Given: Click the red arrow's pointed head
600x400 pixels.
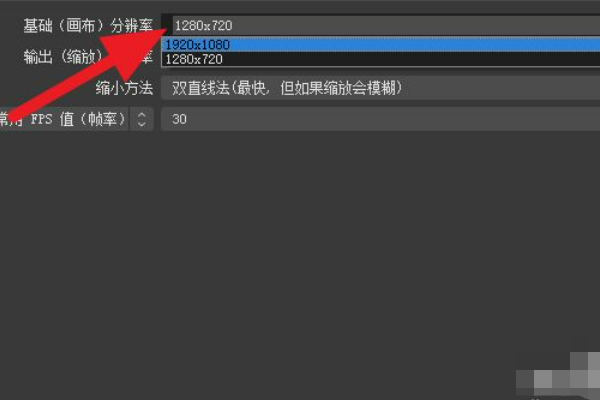Looking at the screenshot, I should (x=159, y=31).
